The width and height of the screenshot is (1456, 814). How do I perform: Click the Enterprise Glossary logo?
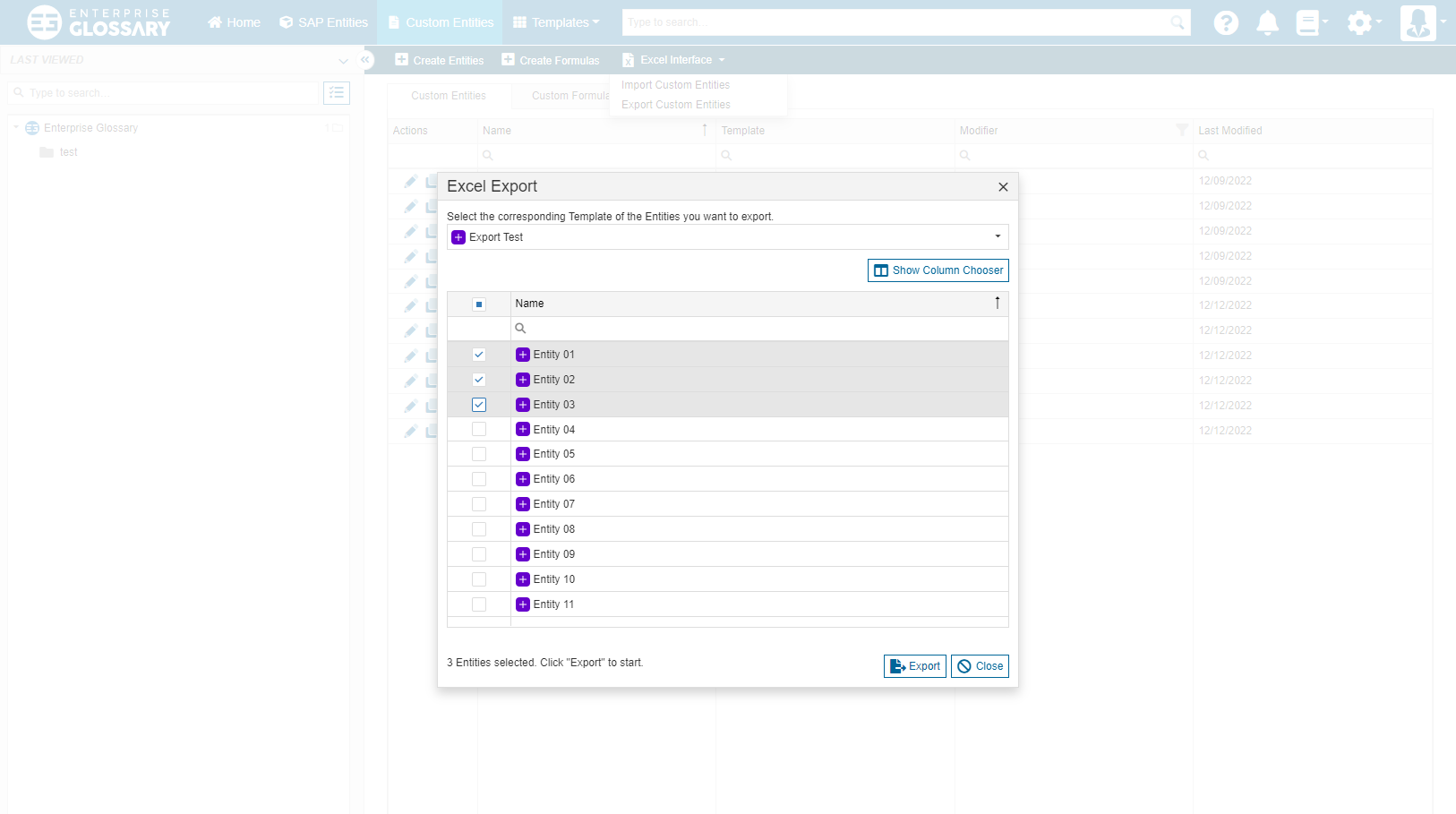98,22
